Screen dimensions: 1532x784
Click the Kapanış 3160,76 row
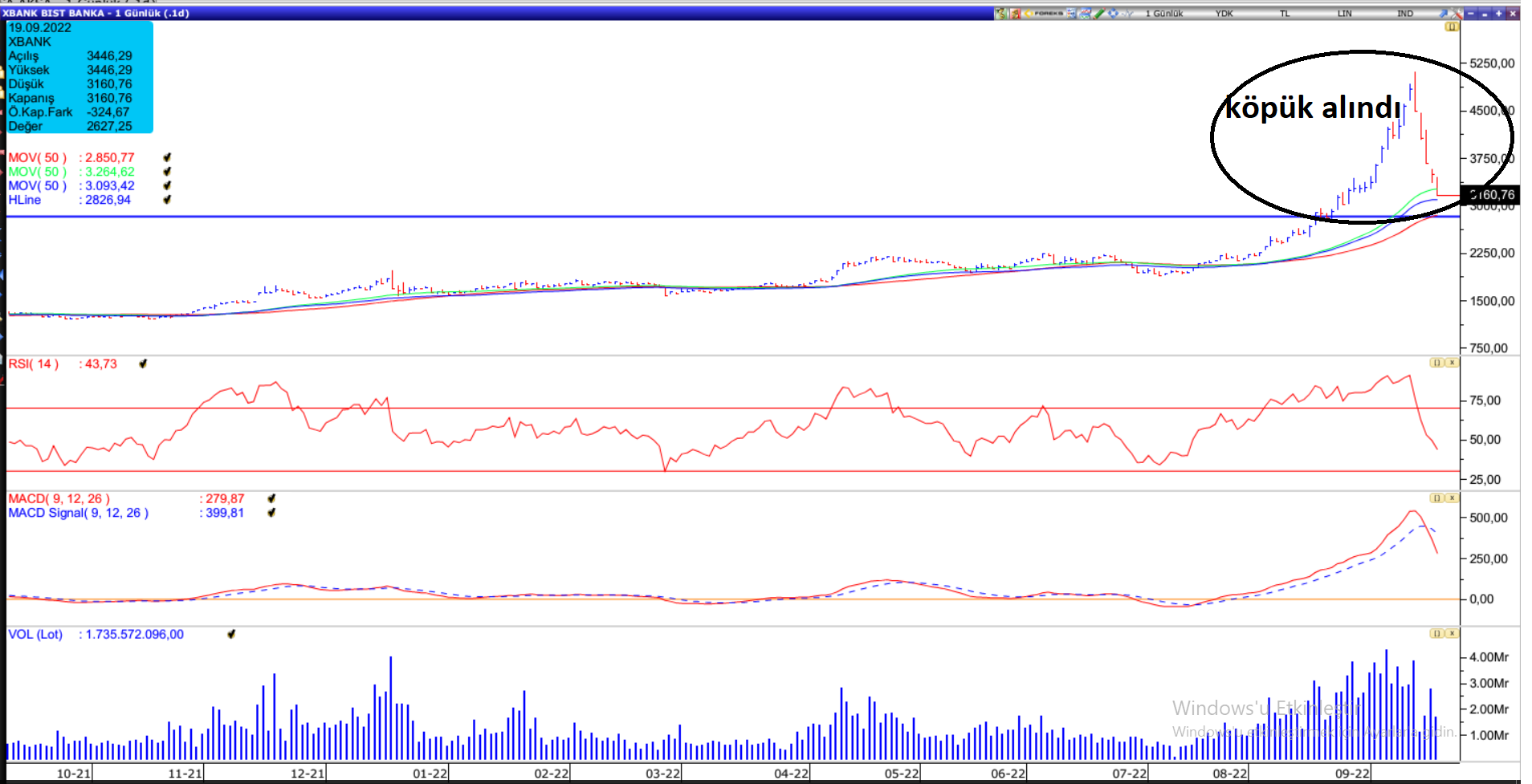71,98
